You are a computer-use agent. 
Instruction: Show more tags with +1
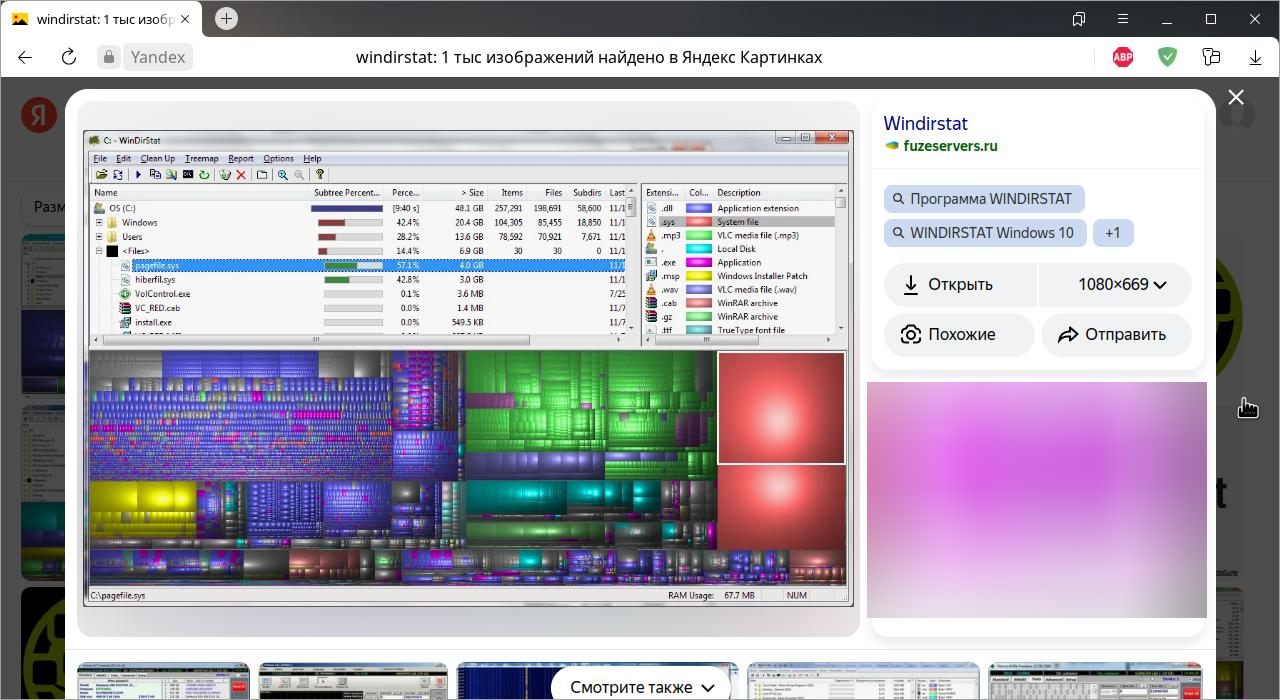coord(1113,233)
